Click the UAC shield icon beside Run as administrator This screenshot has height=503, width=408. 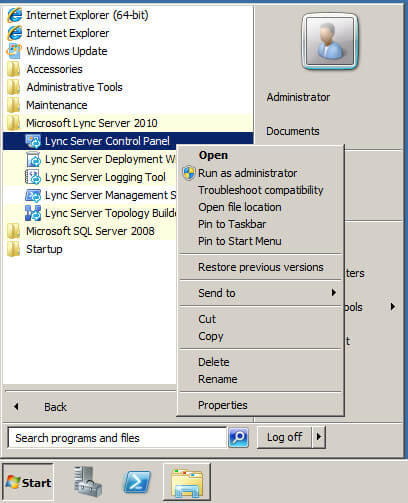189,173
